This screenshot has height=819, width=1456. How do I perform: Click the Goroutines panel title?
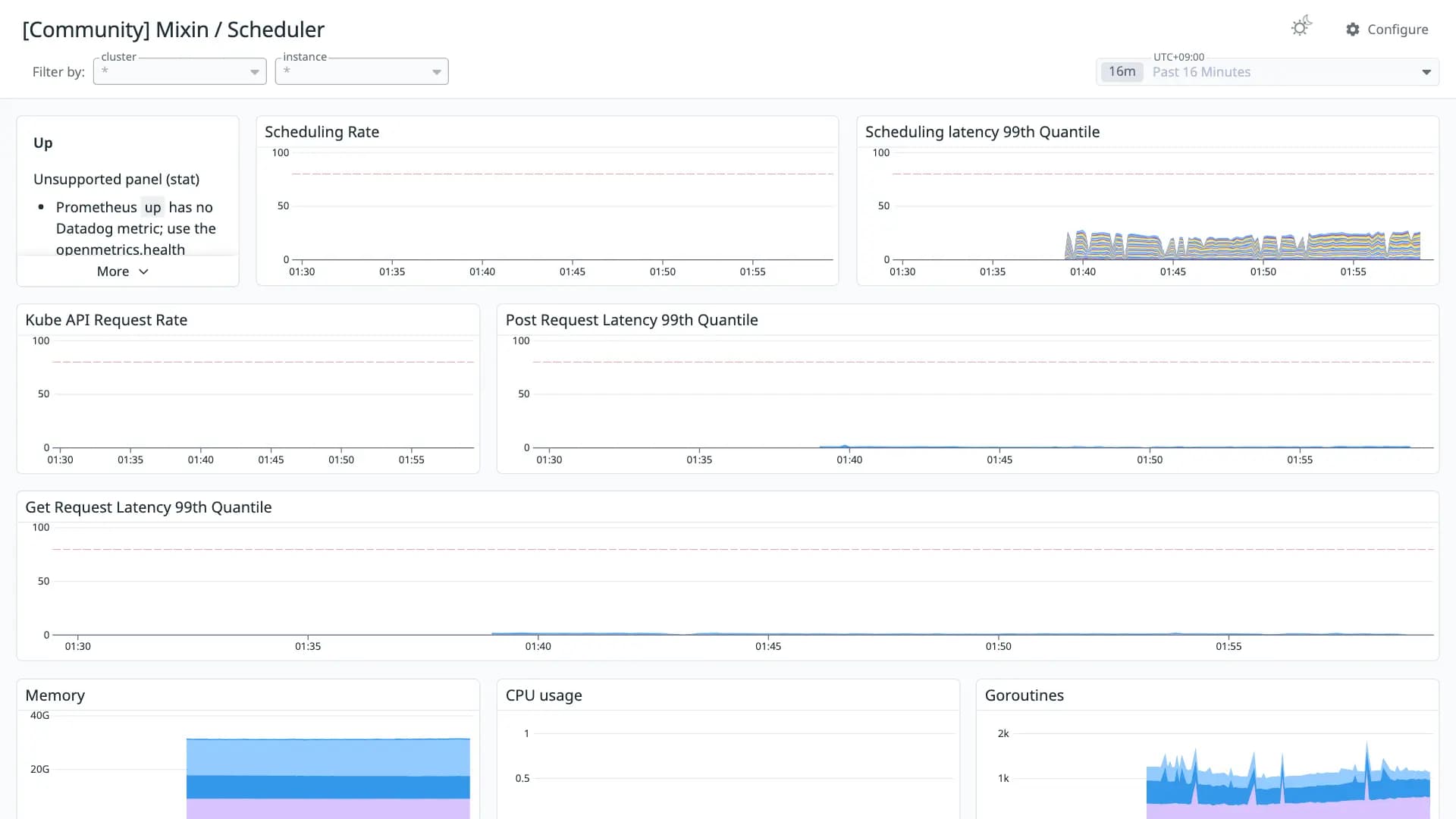[1024, 695]
